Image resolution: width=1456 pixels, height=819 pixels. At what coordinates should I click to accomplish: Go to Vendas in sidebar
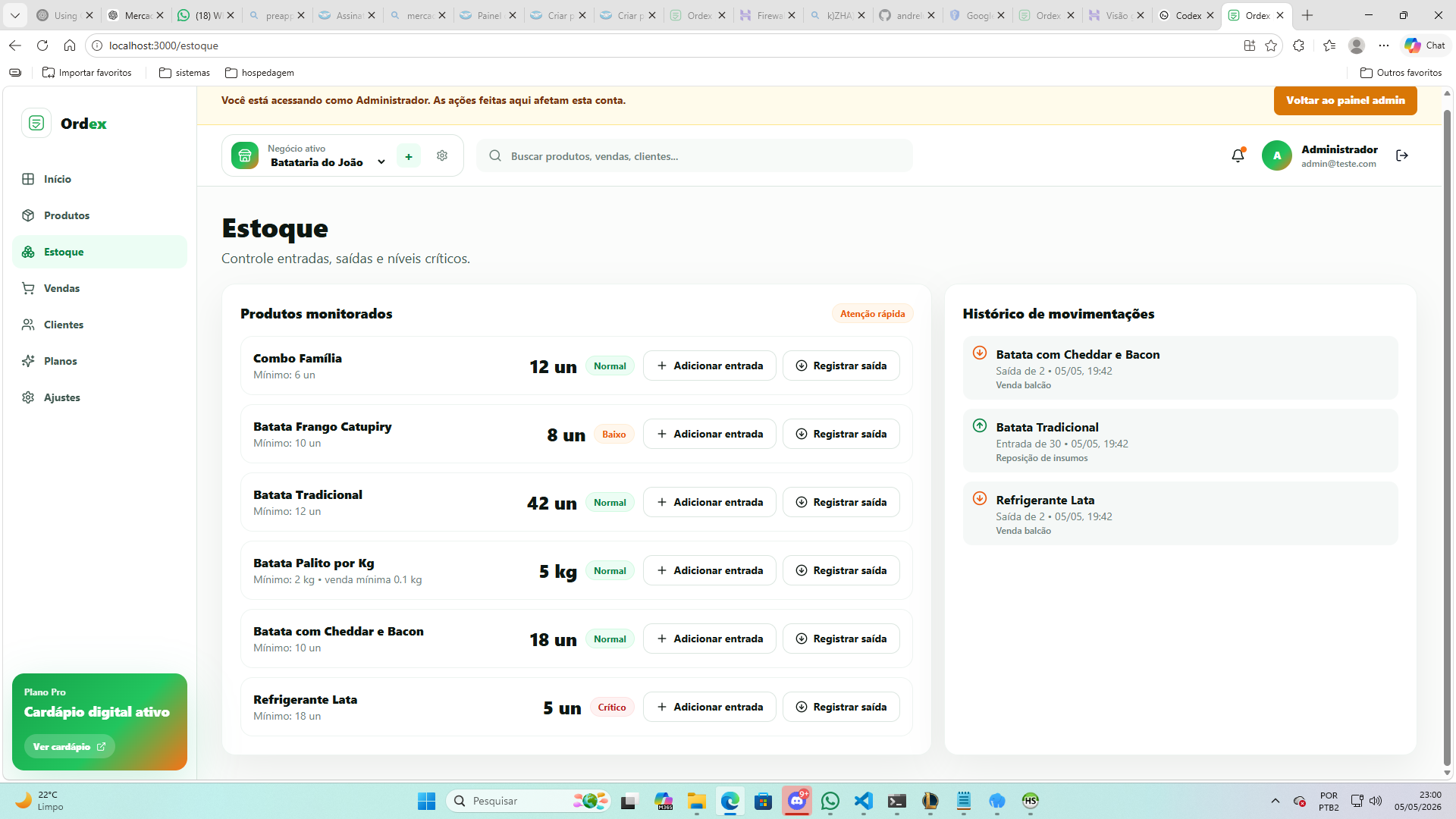coord(99,288)
